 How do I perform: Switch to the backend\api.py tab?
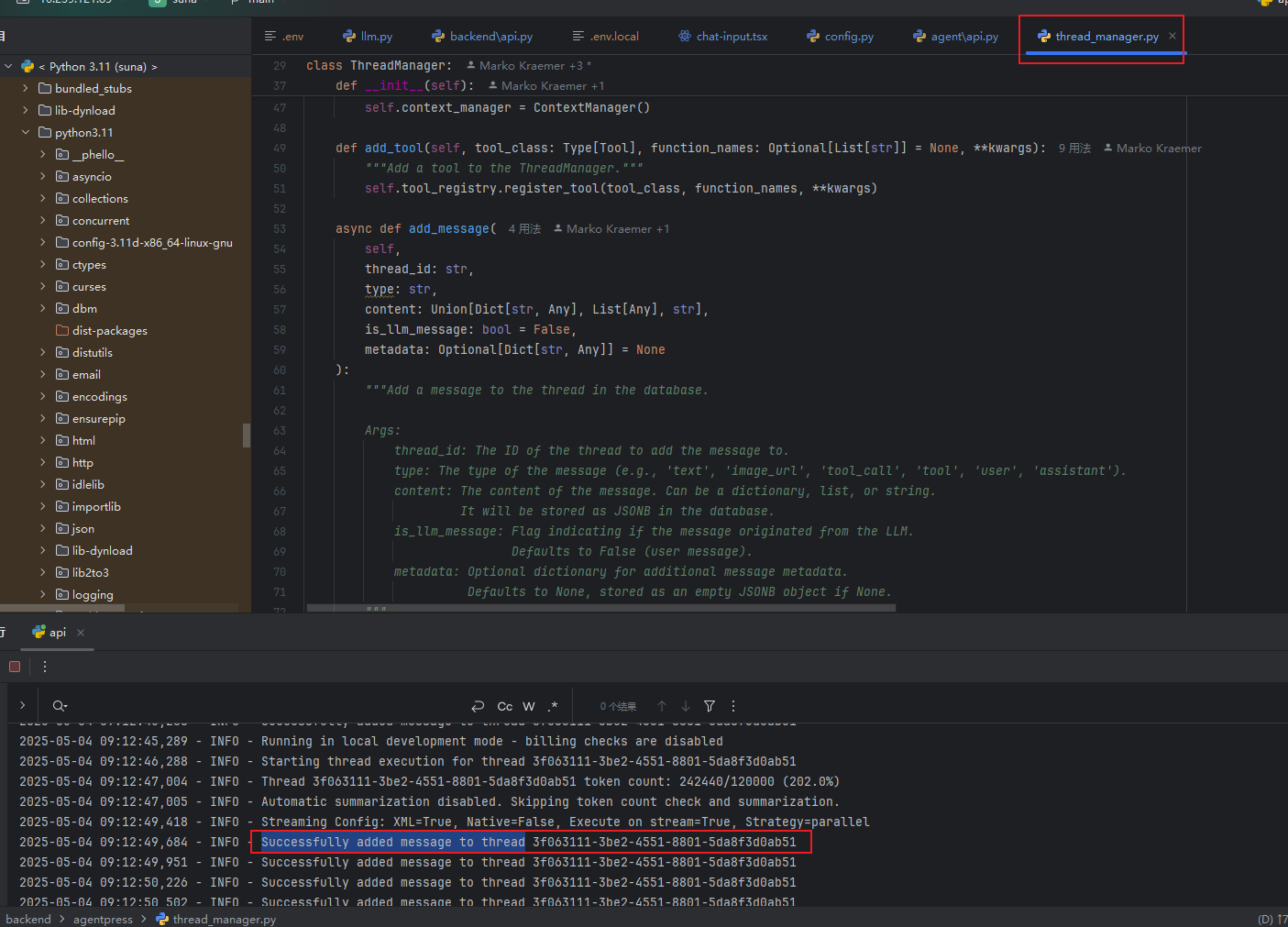point(482,37)
